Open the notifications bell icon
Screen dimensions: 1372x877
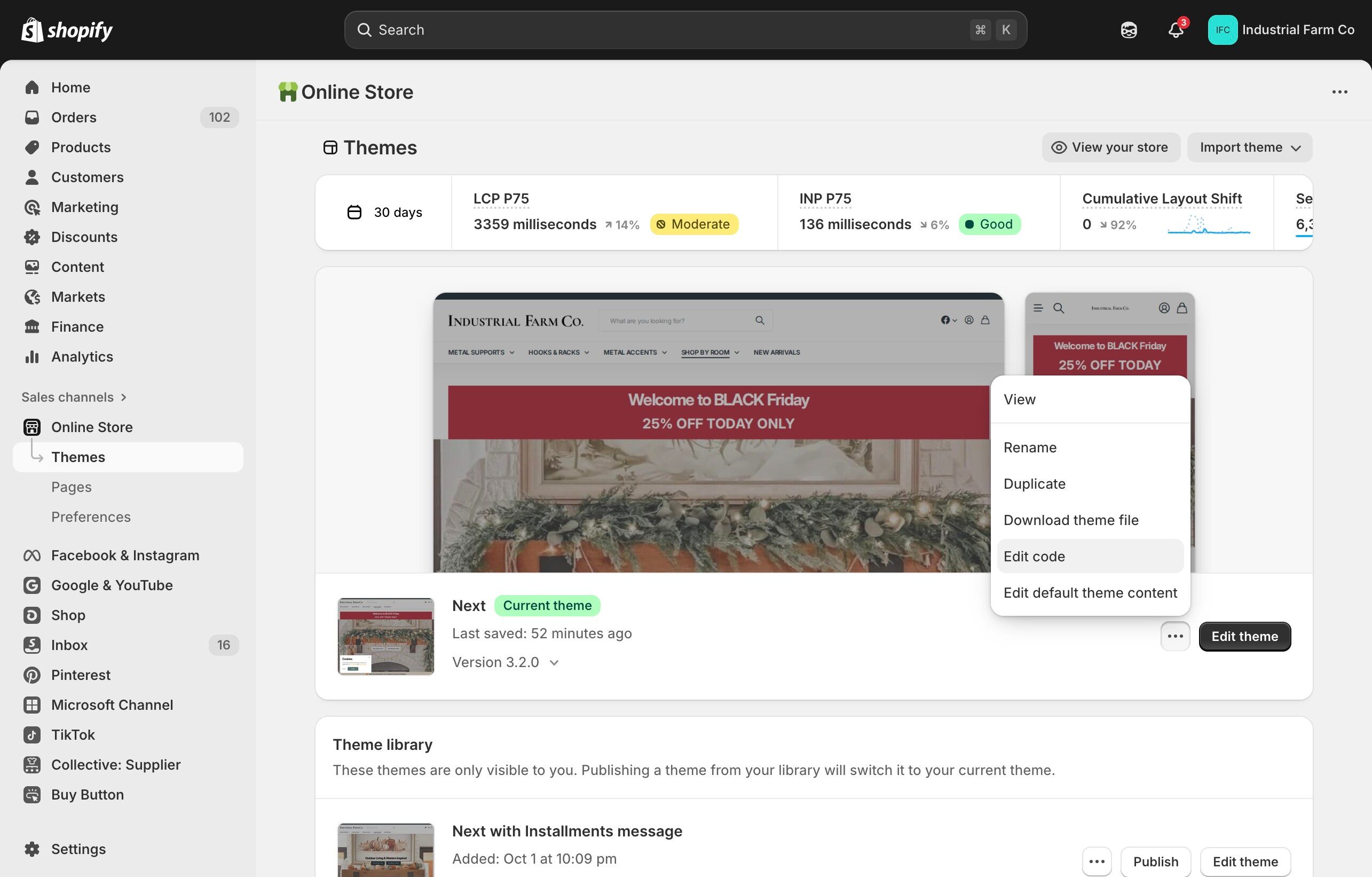coord(1176,30)
